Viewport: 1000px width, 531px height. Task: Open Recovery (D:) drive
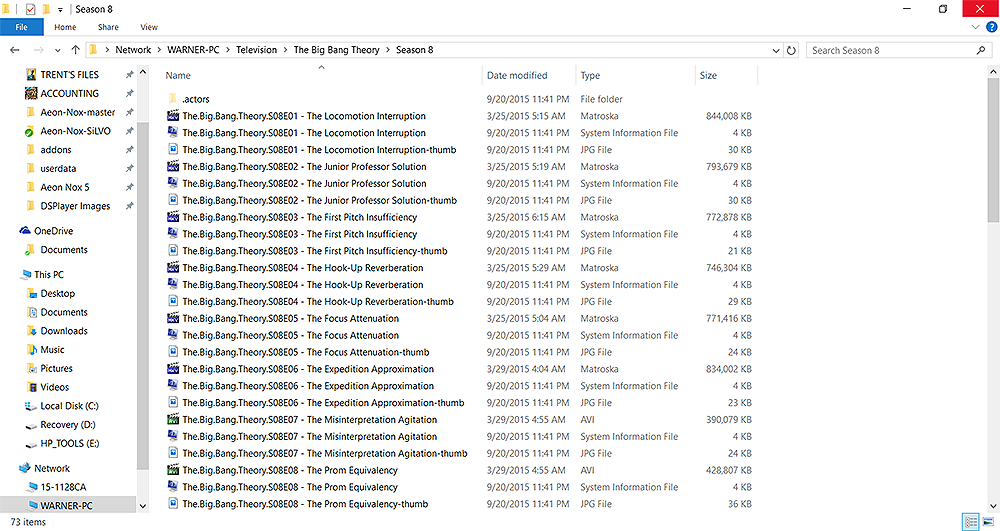[x=68, y=425]
